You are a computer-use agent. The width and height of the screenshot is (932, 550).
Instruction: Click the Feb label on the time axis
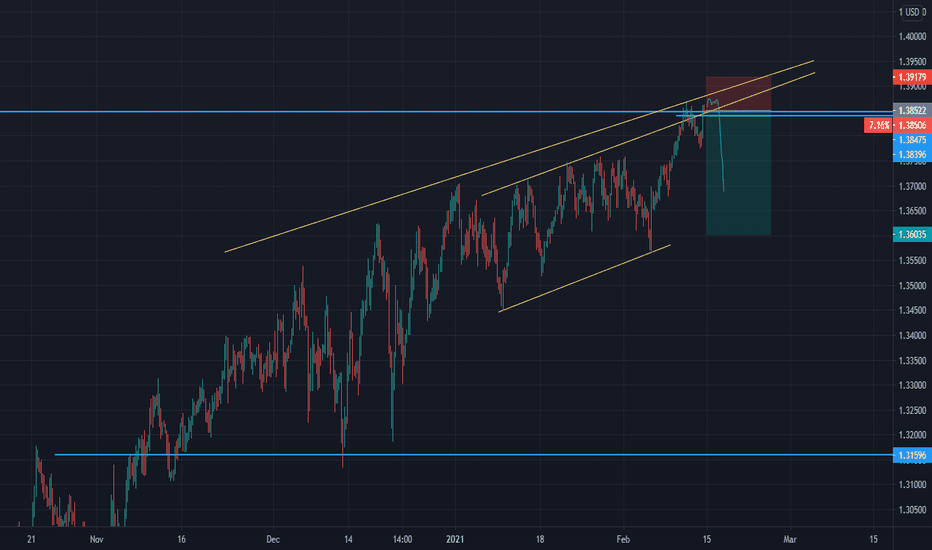(623, 540)
